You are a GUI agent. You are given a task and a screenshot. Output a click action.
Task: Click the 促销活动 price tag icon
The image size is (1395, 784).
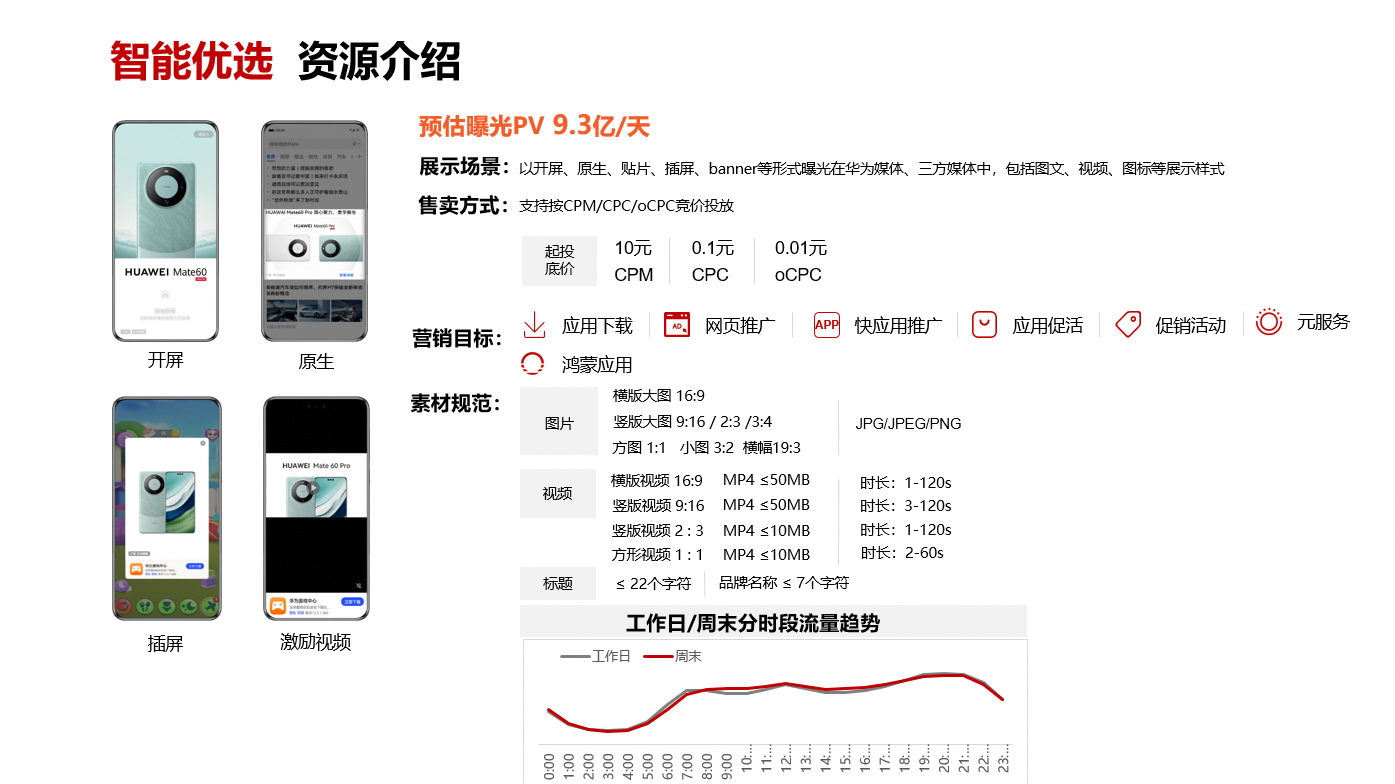[1128, 324]
